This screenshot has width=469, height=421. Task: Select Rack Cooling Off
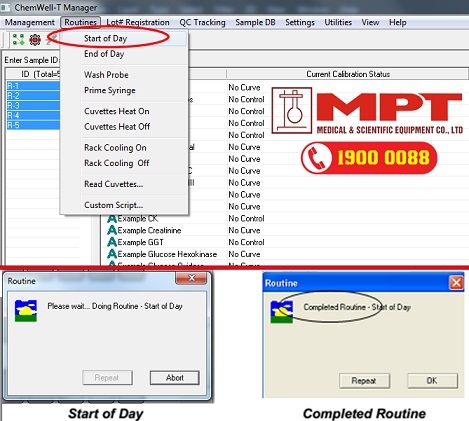pos(117,163)
